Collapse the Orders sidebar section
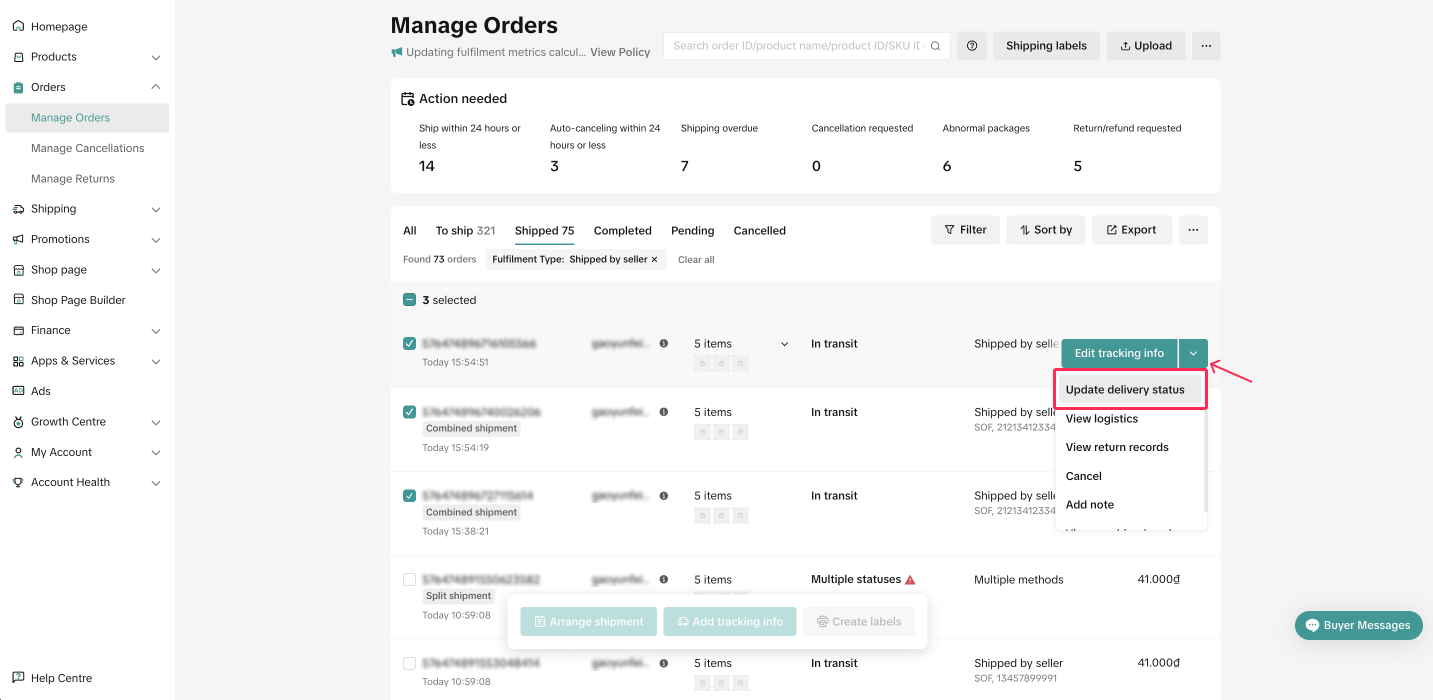The height and width of the screenshot is (700, 1433). (155, 87)
